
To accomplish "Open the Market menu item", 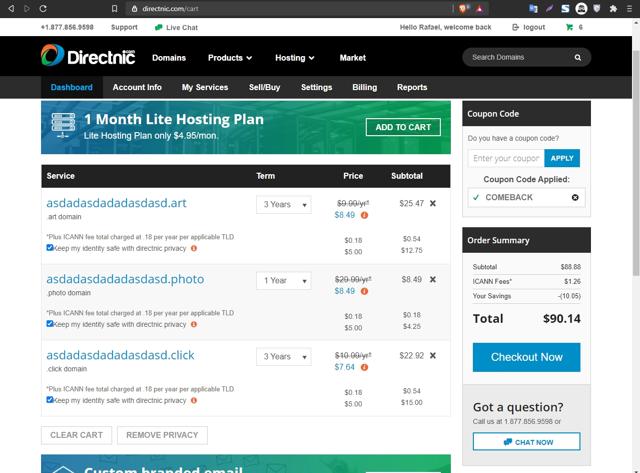I will 353,58.
